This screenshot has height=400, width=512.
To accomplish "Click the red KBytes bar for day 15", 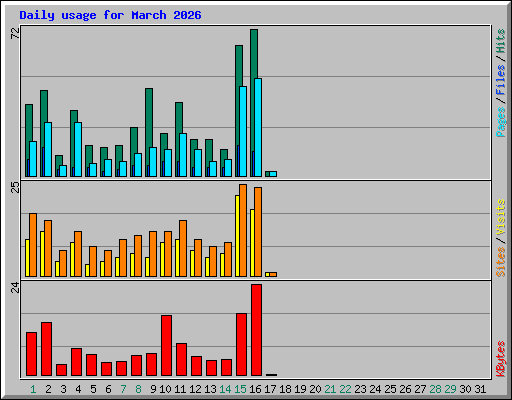I will click(241, 345).
